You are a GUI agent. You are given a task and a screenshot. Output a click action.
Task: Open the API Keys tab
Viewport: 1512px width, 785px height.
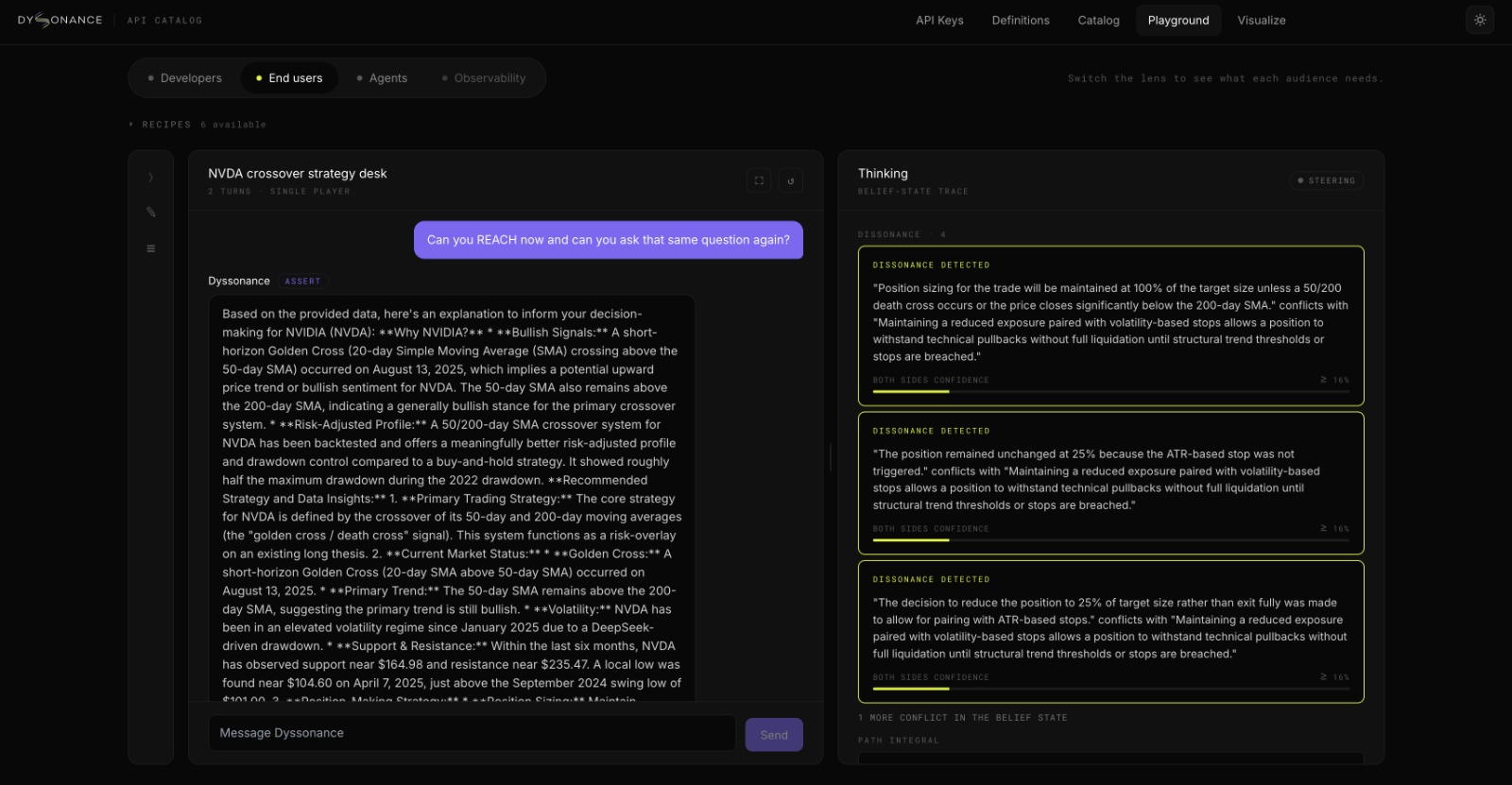click(939, 20)
